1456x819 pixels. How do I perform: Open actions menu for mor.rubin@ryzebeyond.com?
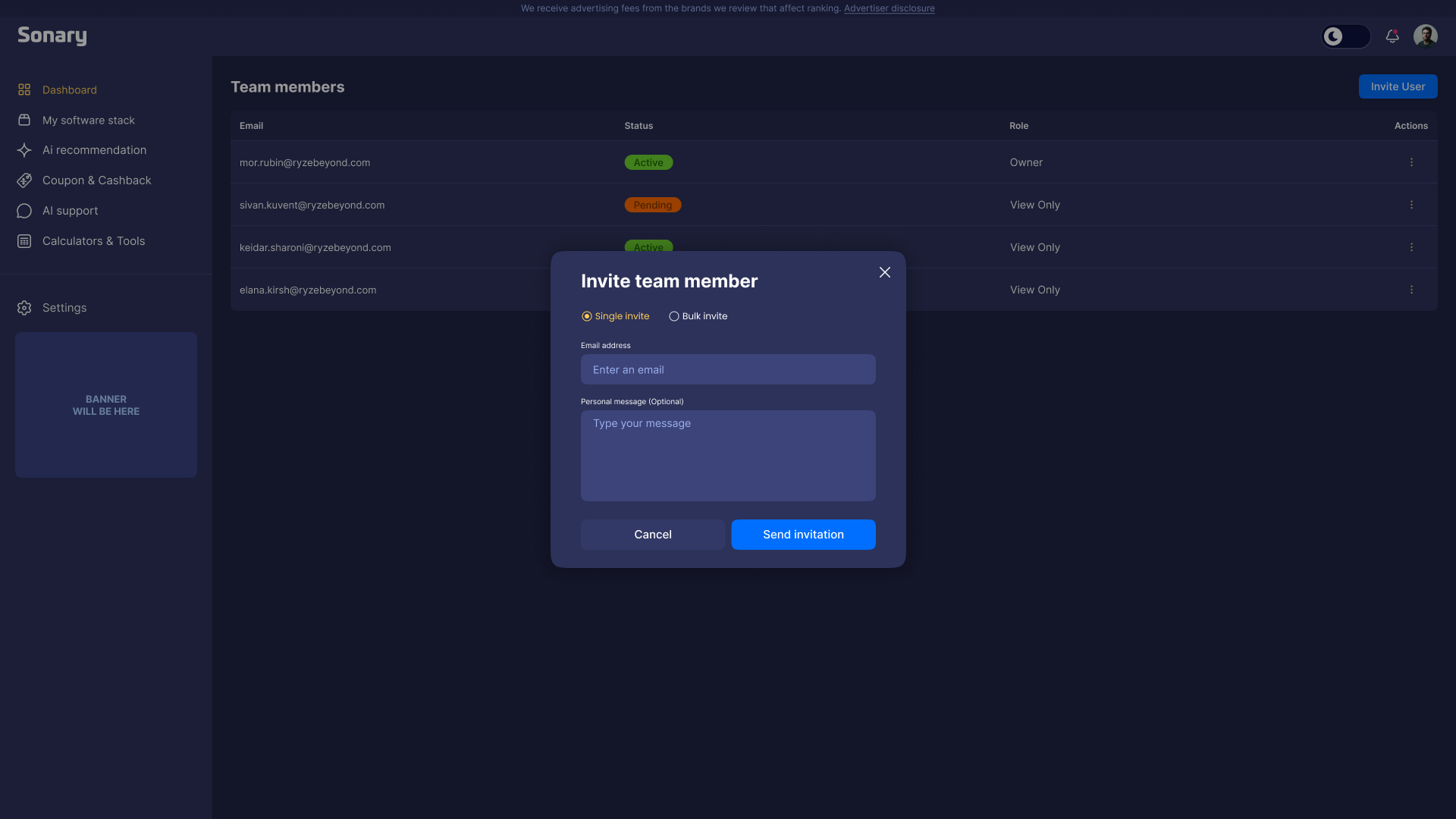pos(1411,162)
